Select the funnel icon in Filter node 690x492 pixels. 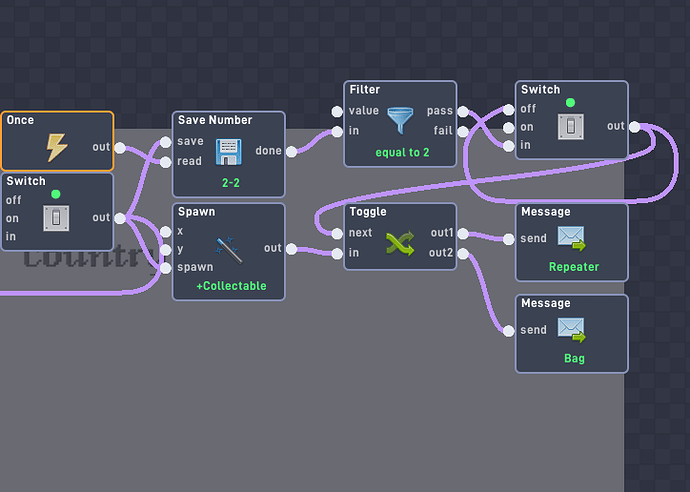pos(401,120)
